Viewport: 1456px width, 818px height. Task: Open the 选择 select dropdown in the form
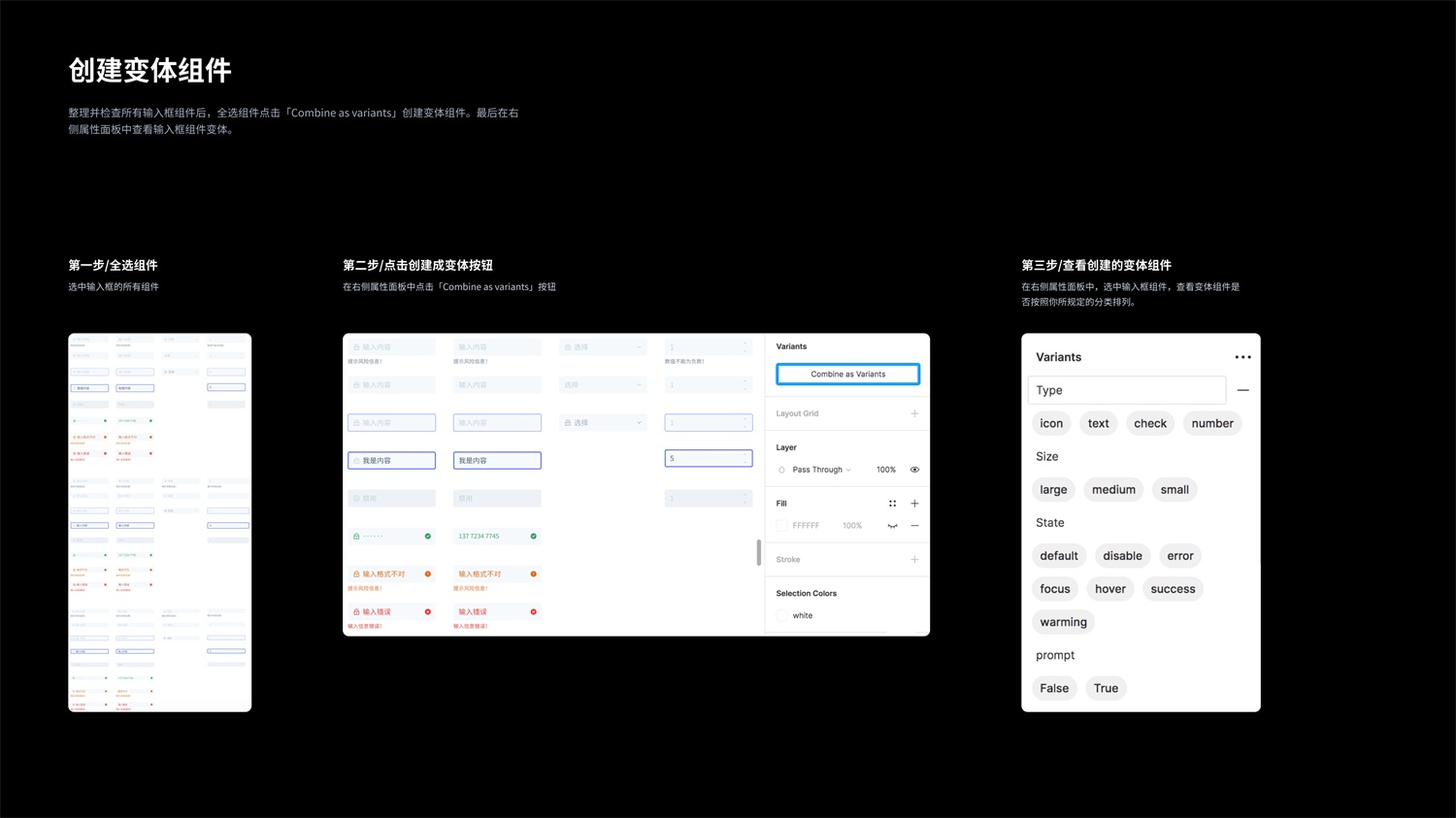tap(602, 423)
